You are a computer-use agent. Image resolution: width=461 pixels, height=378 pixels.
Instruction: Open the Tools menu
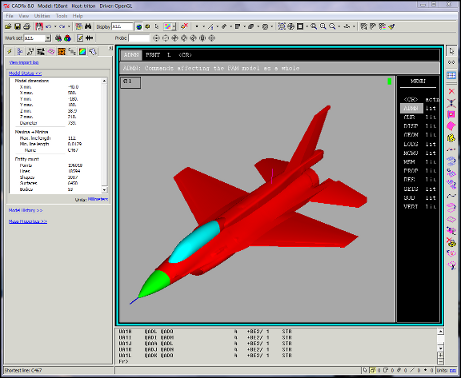click(x=61, y=16)
